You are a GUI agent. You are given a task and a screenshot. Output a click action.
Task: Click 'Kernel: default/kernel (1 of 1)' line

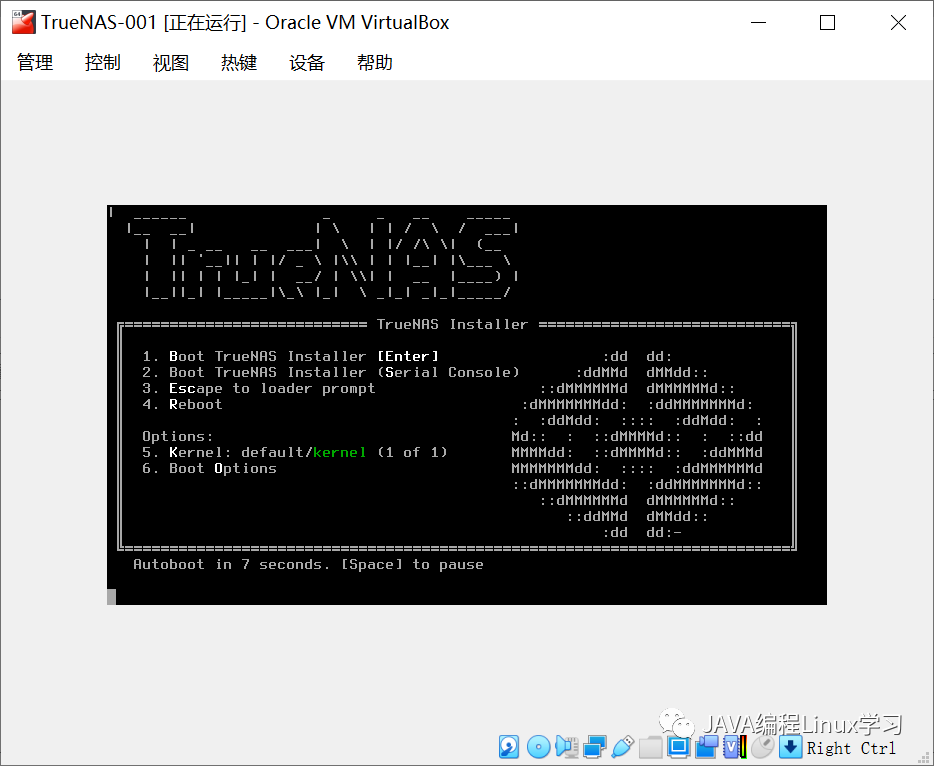[x=295, y=453]
